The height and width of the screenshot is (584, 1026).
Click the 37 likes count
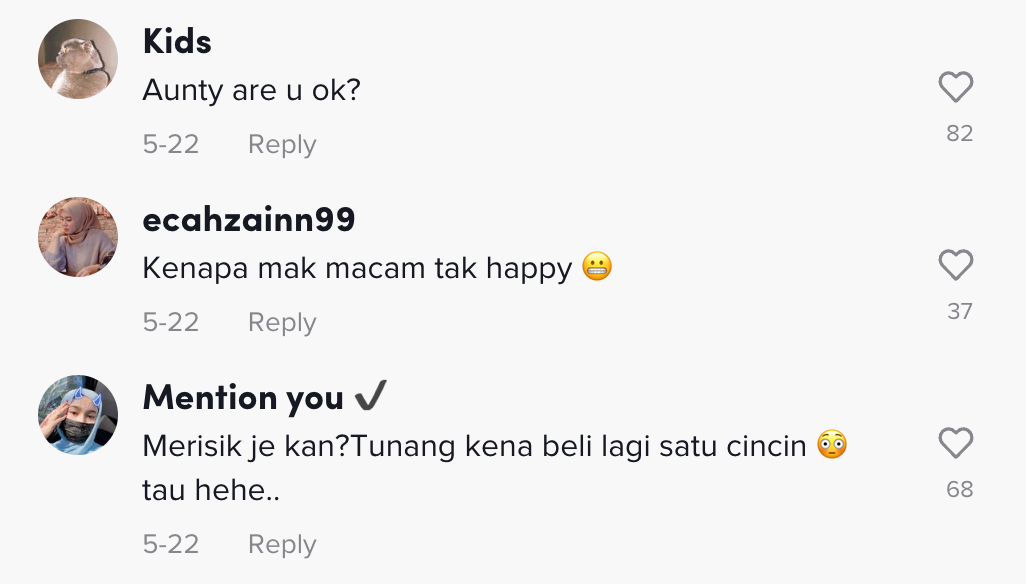click(x=959, y=312)
